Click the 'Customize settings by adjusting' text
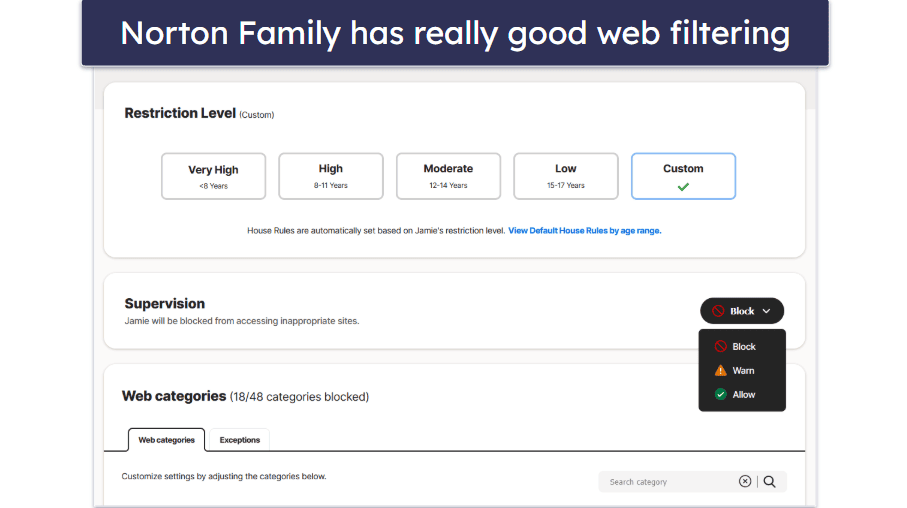 point(224,476)
